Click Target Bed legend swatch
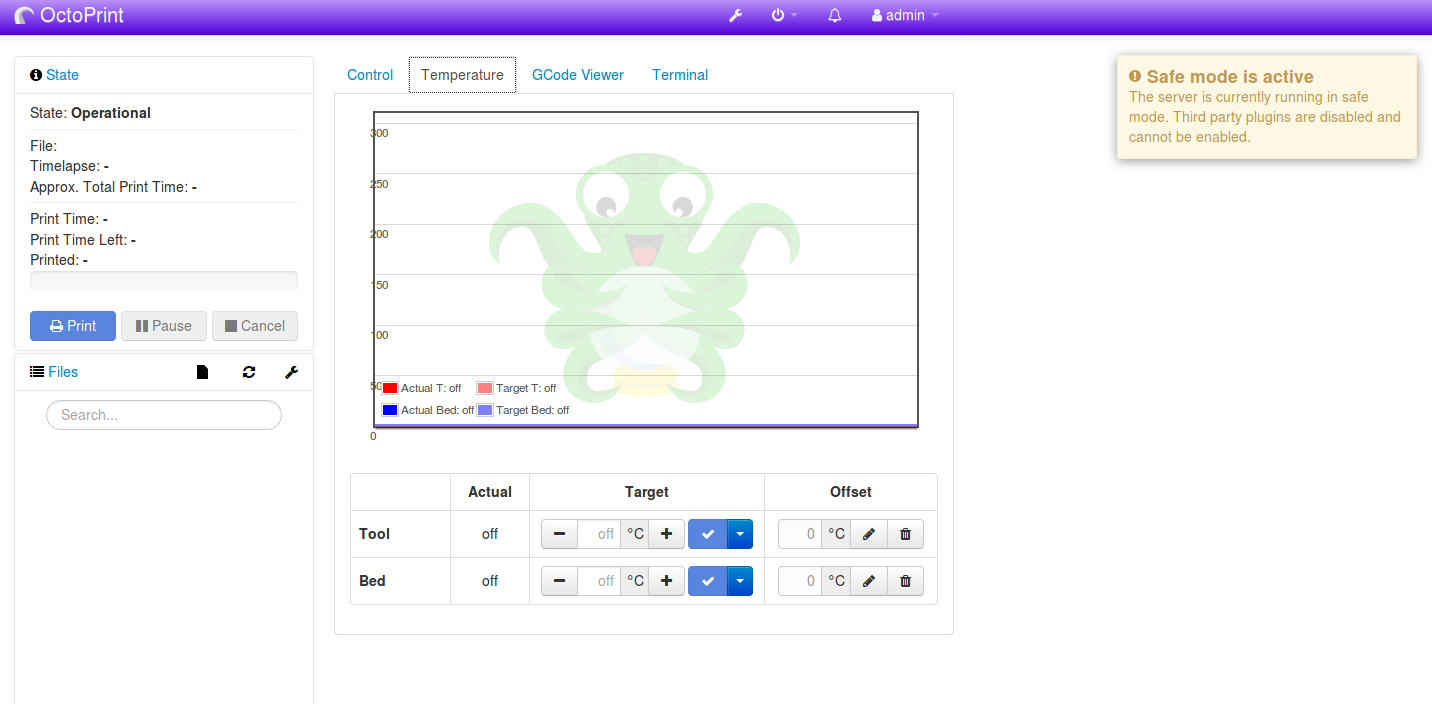Viewport: 1432px width, 704px height. coord(485,410)
